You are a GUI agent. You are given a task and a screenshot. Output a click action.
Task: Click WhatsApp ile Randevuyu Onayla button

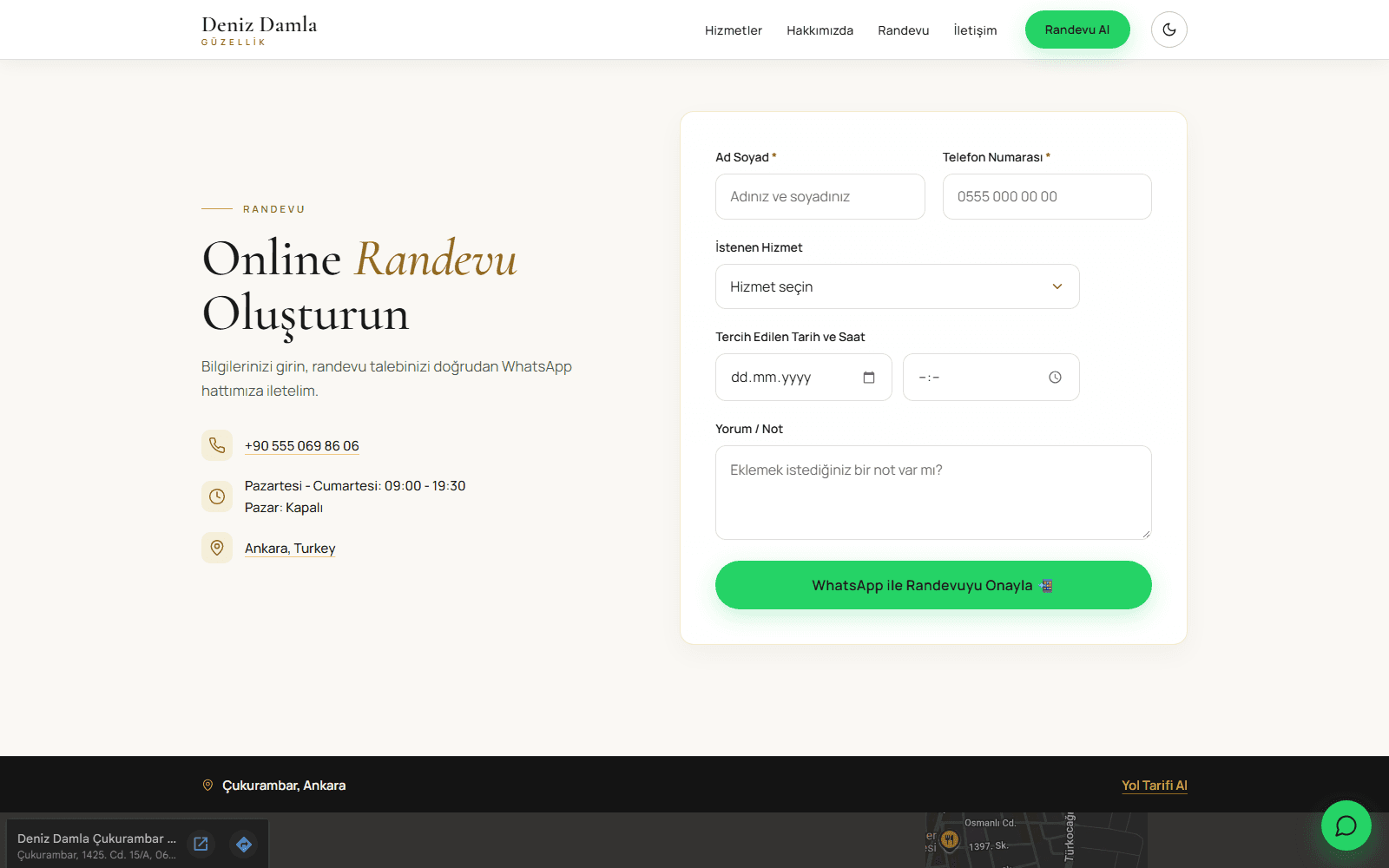[933, 585]
